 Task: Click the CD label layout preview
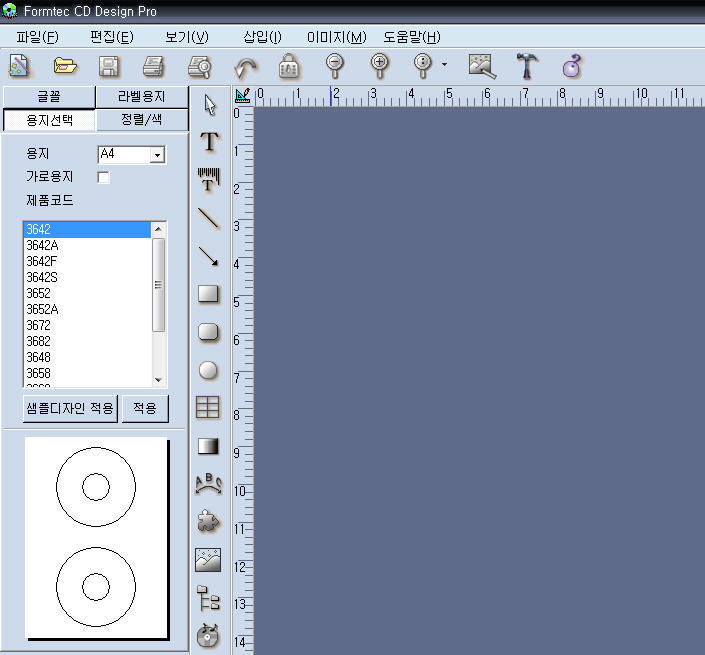(96, 537)
